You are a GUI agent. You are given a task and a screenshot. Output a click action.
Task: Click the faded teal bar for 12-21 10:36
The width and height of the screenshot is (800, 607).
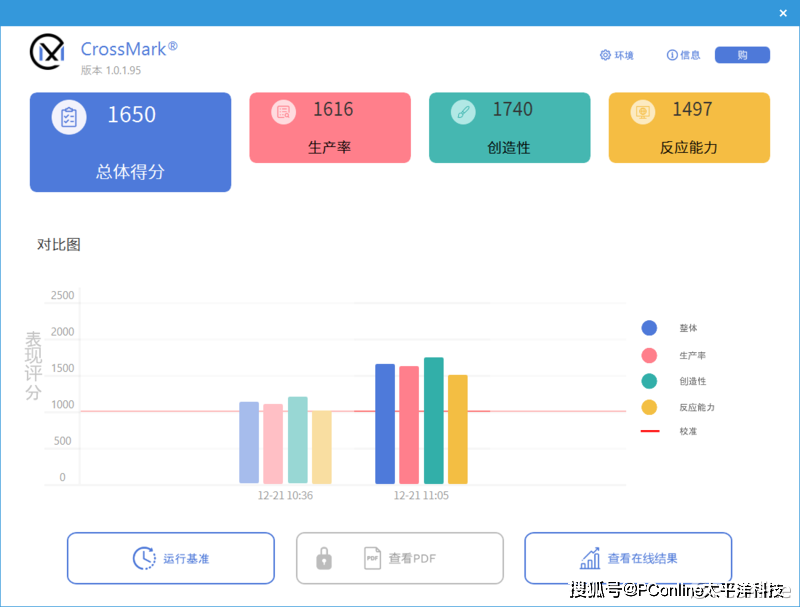[x=297, y=440]
